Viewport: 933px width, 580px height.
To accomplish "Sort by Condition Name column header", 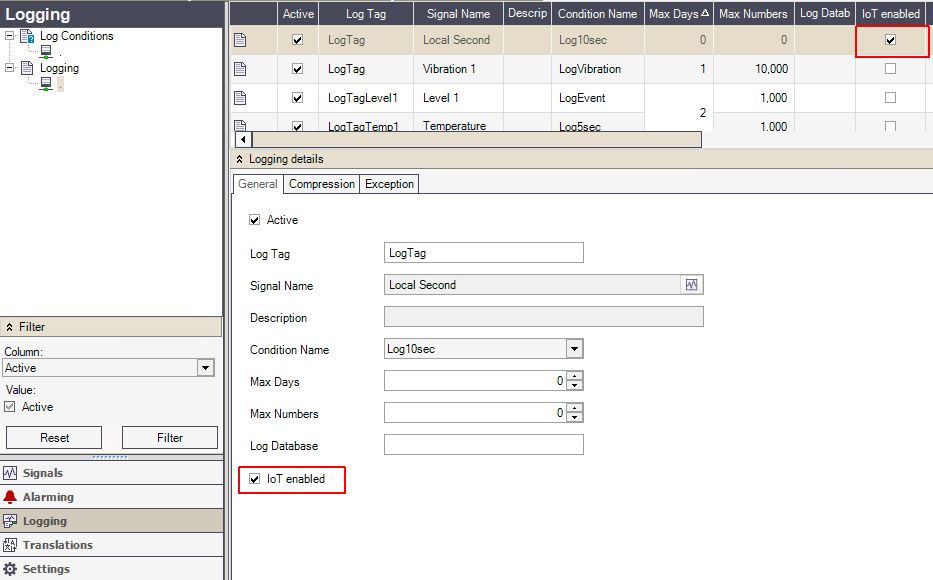I will 597,14.
